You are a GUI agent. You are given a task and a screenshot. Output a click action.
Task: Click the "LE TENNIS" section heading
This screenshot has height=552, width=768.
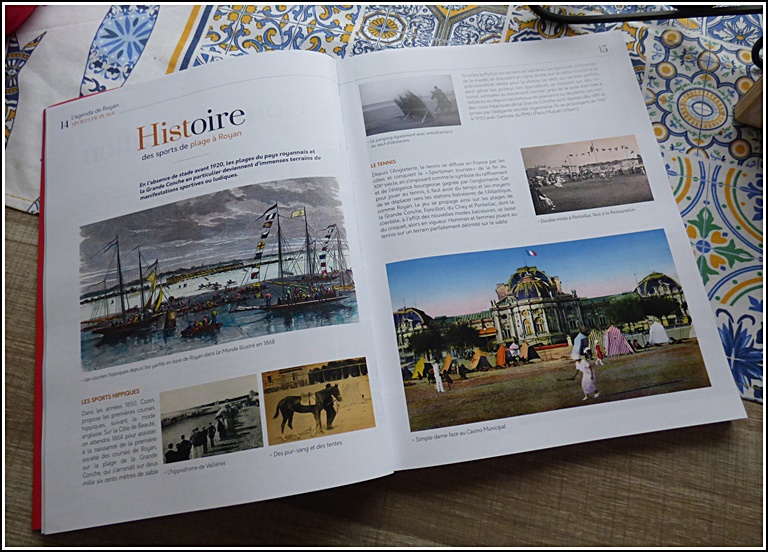click(386, 164)
